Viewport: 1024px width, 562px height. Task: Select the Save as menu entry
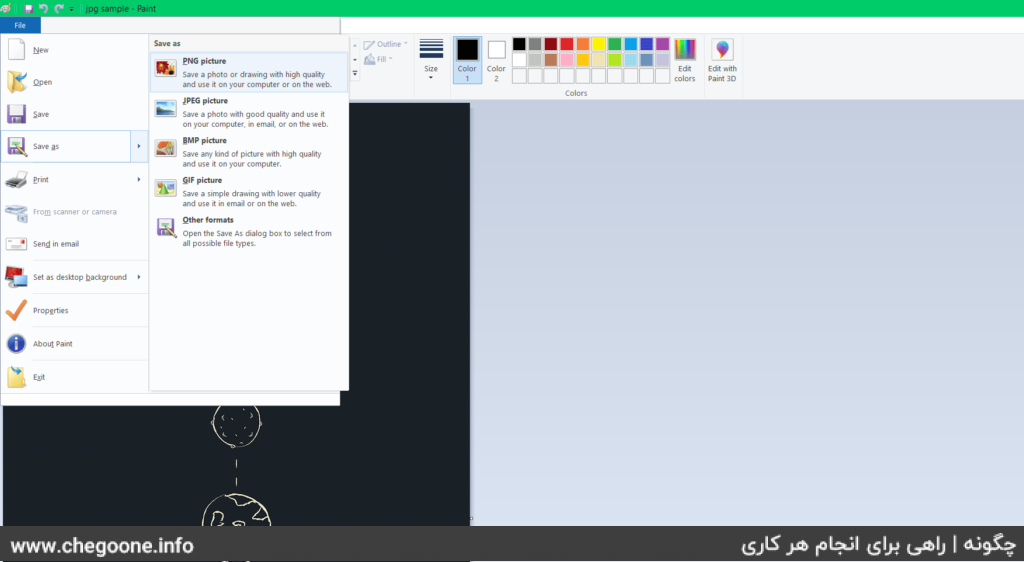tap(66, 146)
